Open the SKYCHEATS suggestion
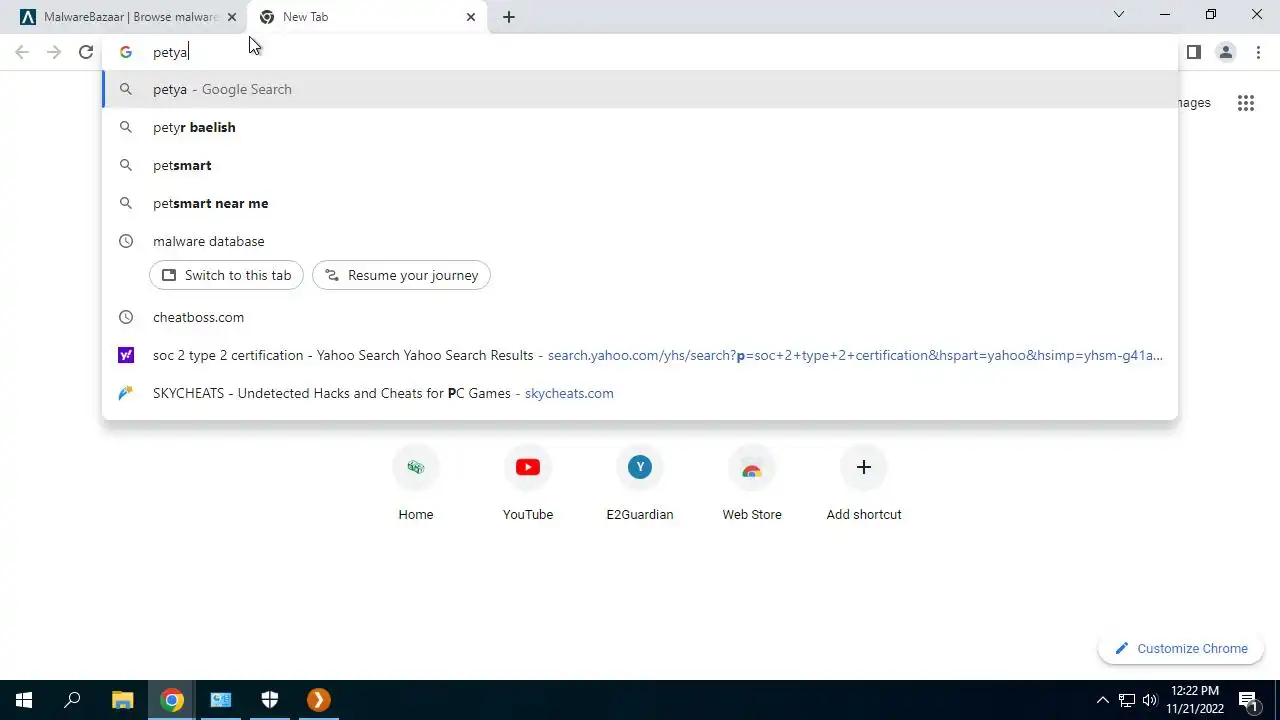The image size is (1280, 720). [640, 393]
